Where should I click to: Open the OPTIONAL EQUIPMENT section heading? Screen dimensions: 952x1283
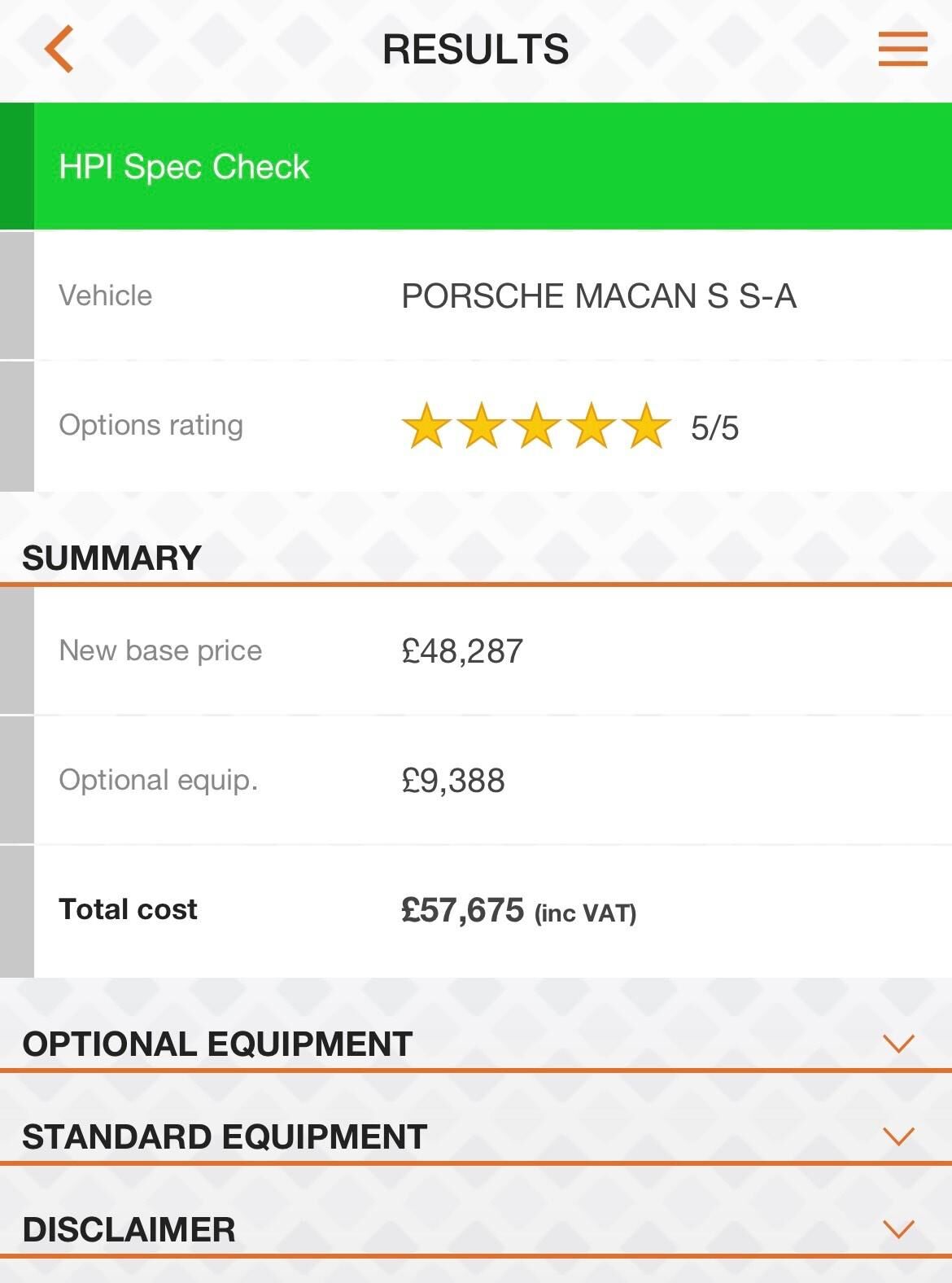[217, 1044]
